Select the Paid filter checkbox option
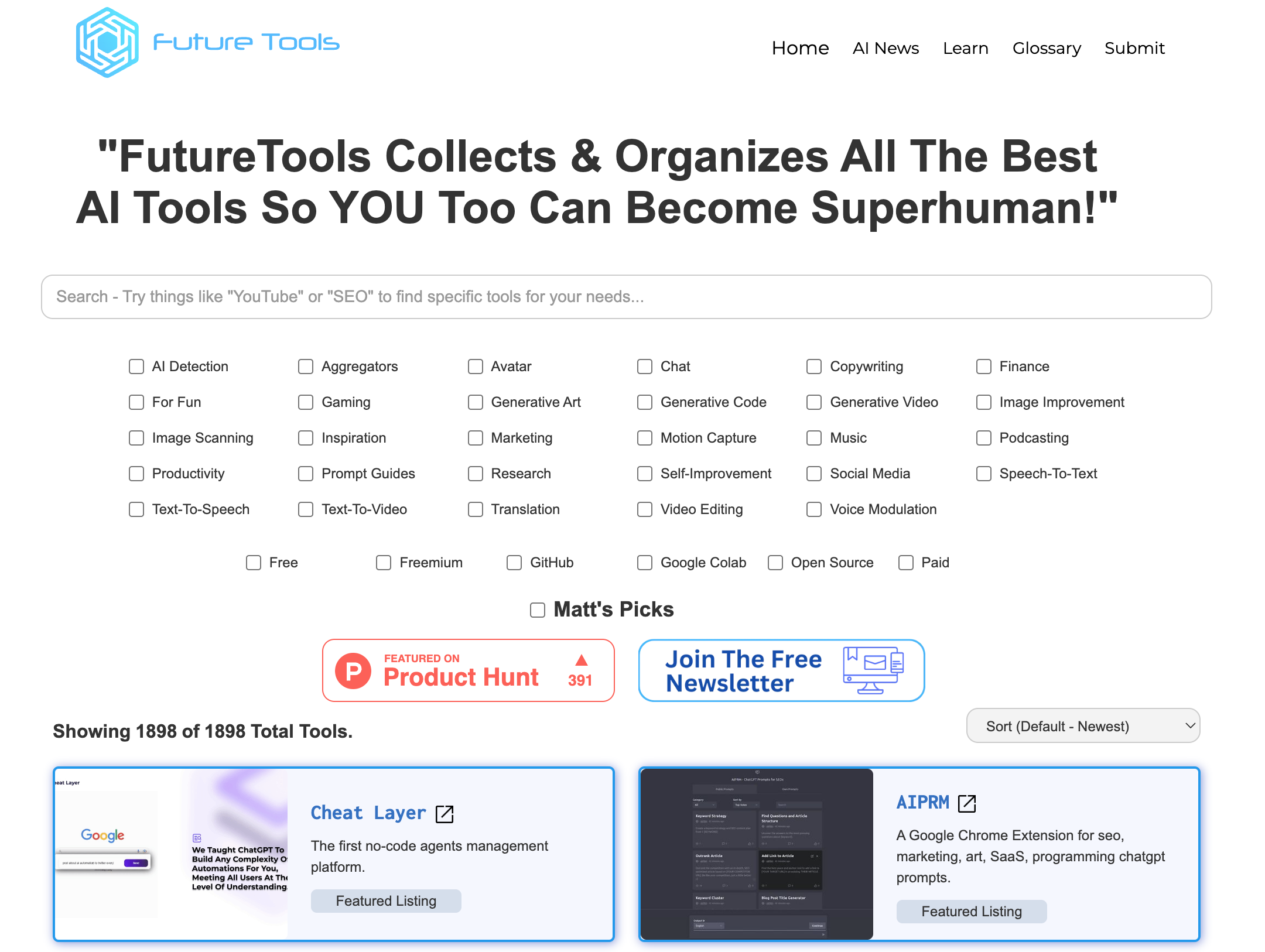1265x952 pixels. pyautogui.click(x=906, y=562)
